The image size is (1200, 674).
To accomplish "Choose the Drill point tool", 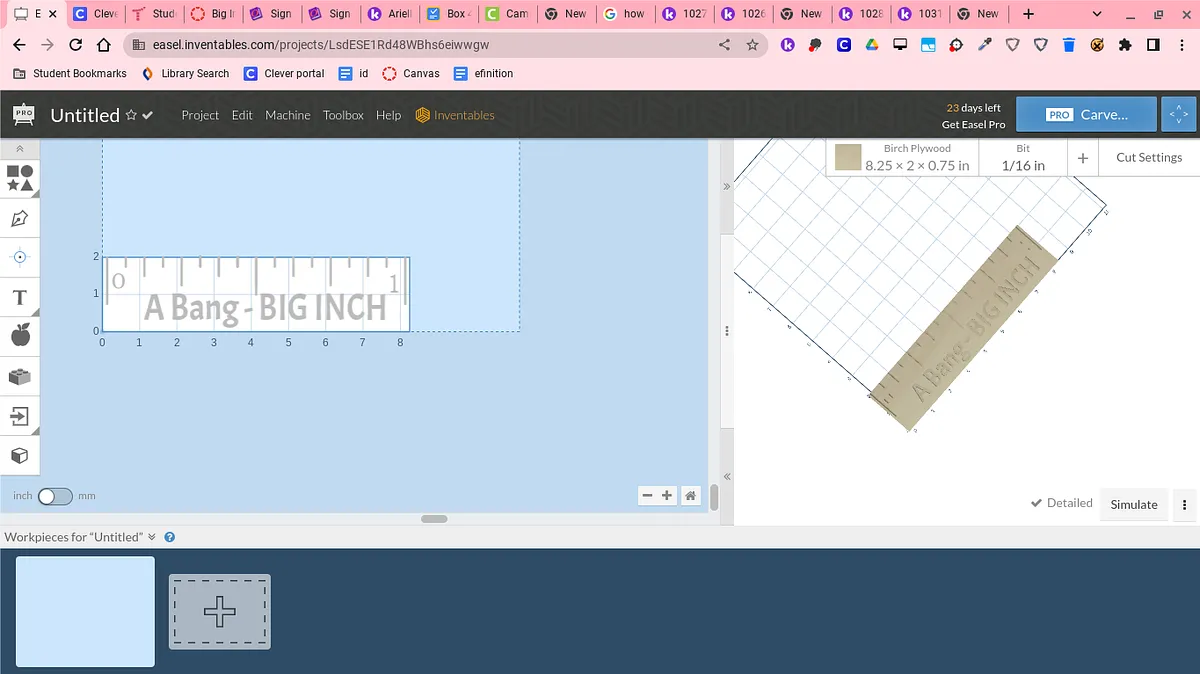I will (20, 257).
